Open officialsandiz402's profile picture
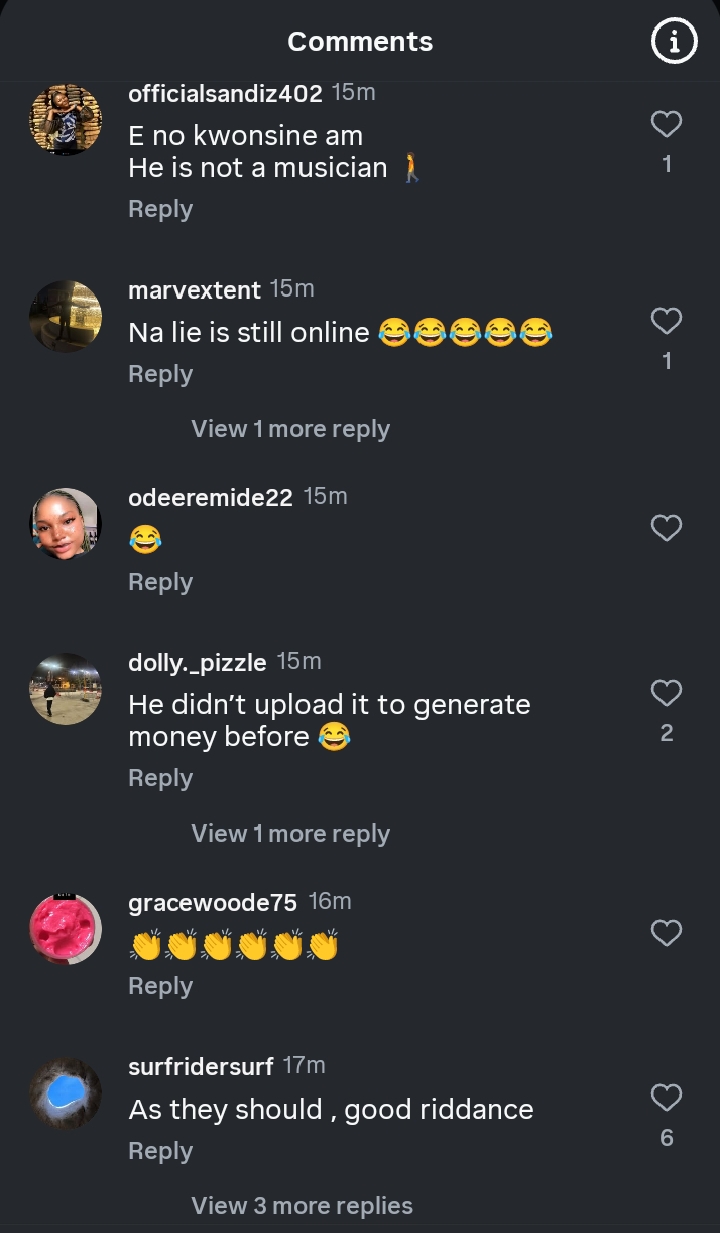The height and width of the screenshot is (1233, 720). click(x=66, y=120)
